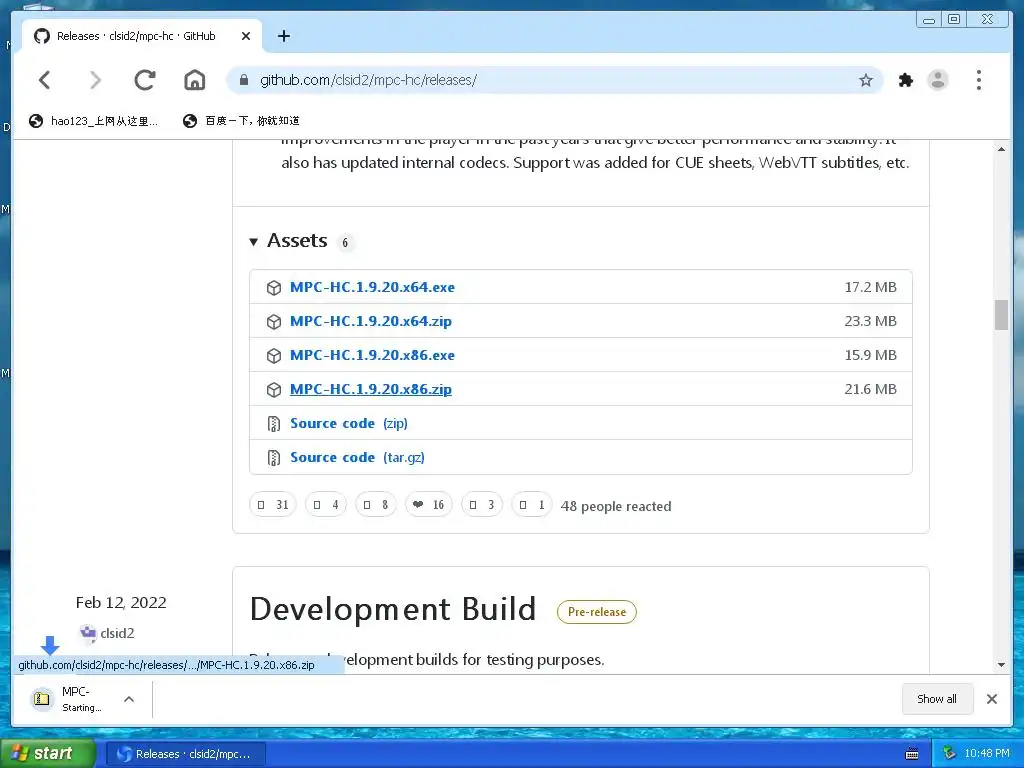
Task: Click package icon beside x86.exe
Action: tap(274, 356)
